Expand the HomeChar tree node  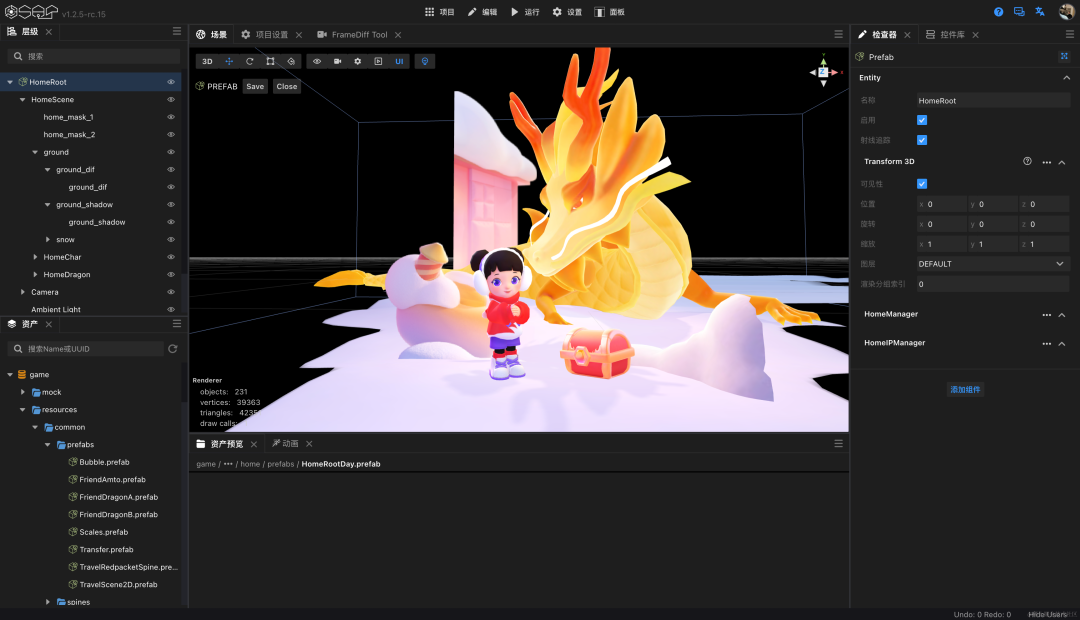coord(35,257)
